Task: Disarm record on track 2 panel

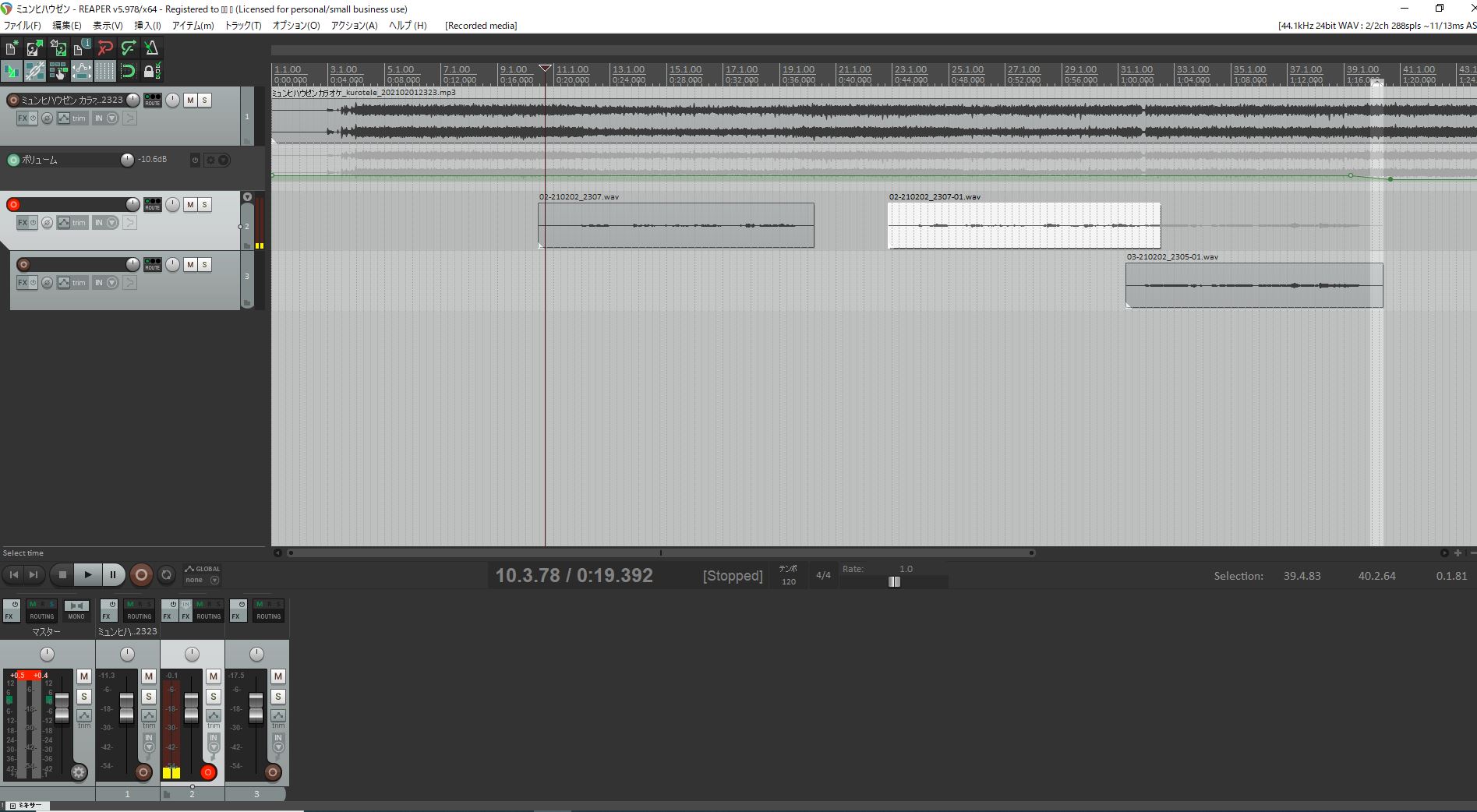Action: (x=13, y=205)
